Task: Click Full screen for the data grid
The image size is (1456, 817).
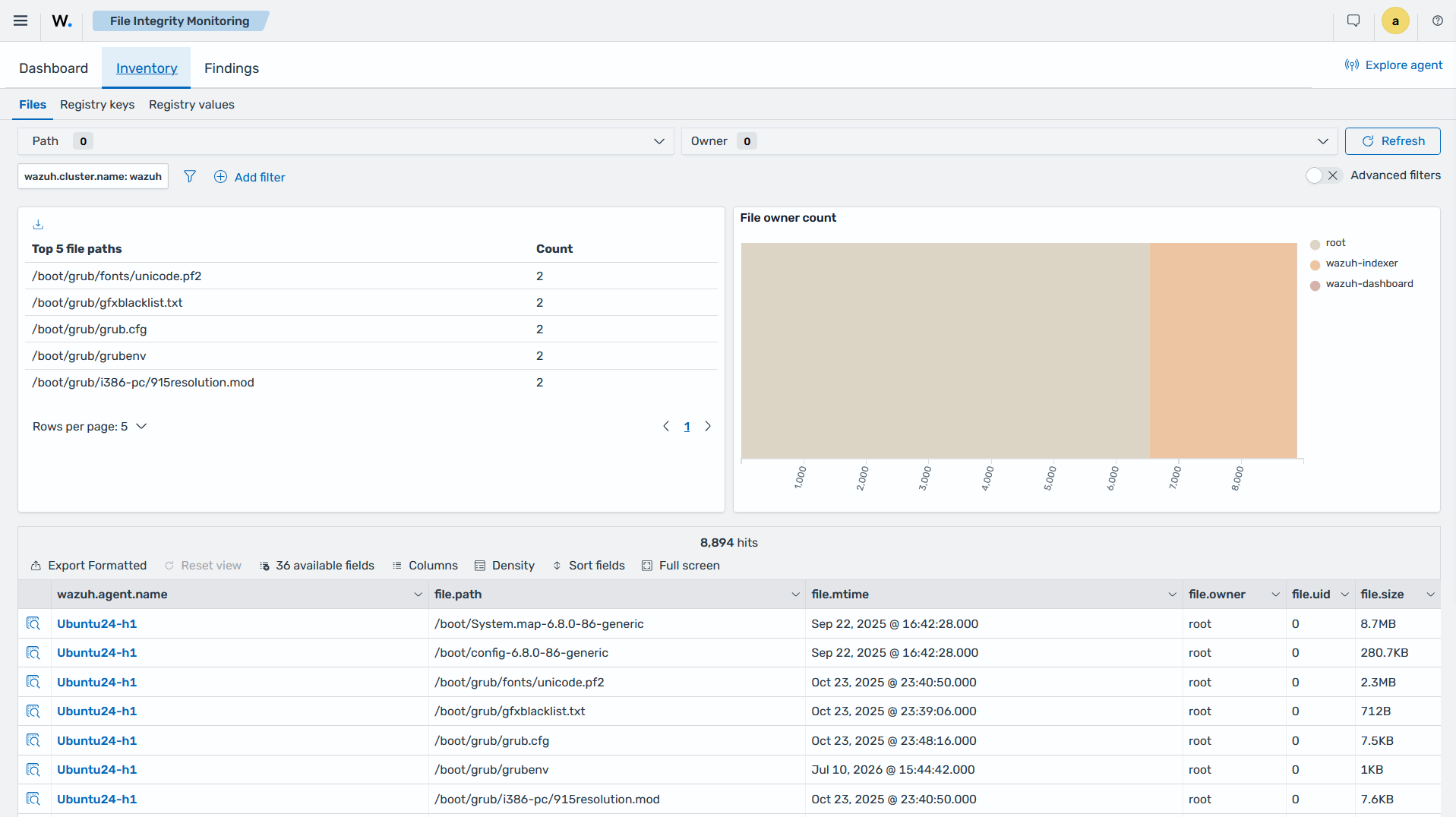Action: 681,566
